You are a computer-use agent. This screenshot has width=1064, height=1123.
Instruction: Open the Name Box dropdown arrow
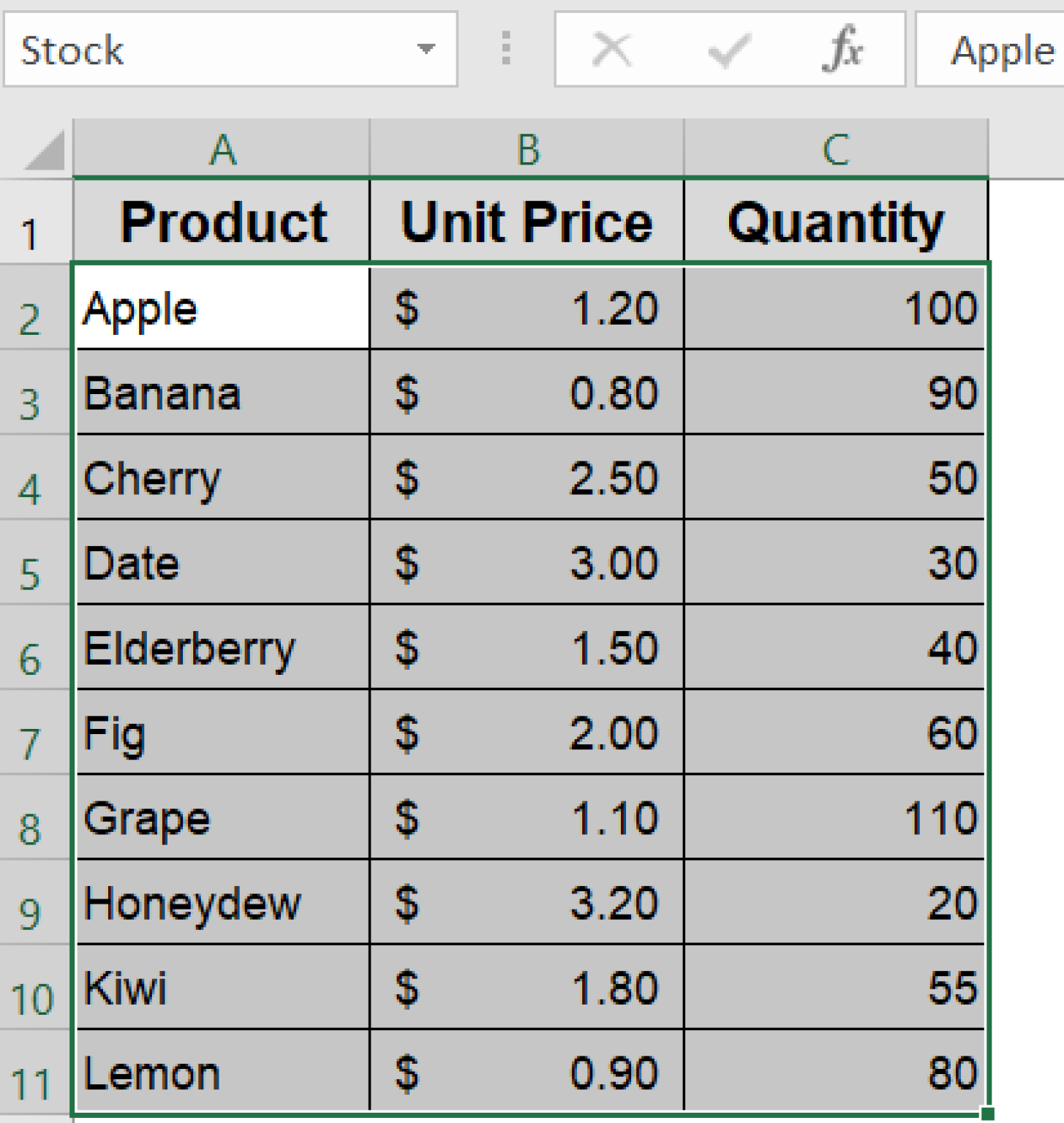427,49
